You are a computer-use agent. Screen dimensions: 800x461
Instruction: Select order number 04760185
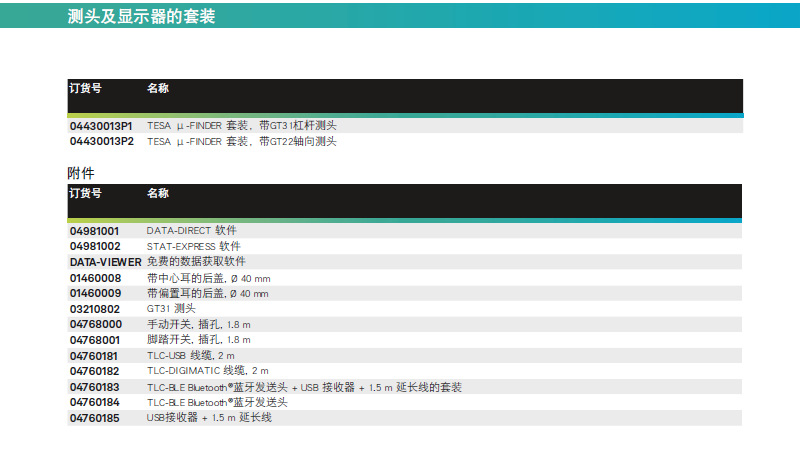click(94, 418)
